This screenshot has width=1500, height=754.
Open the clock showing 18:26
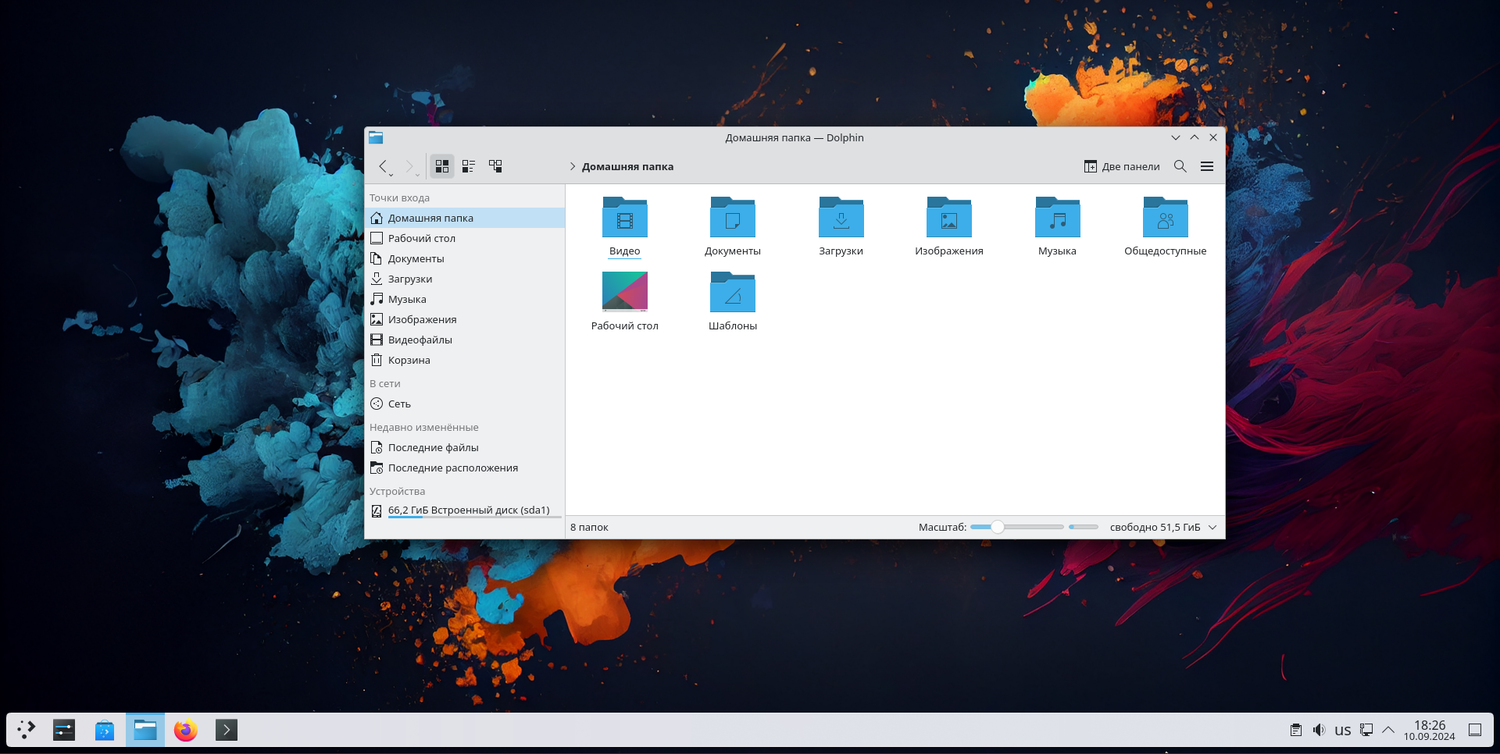(1430, 730)
